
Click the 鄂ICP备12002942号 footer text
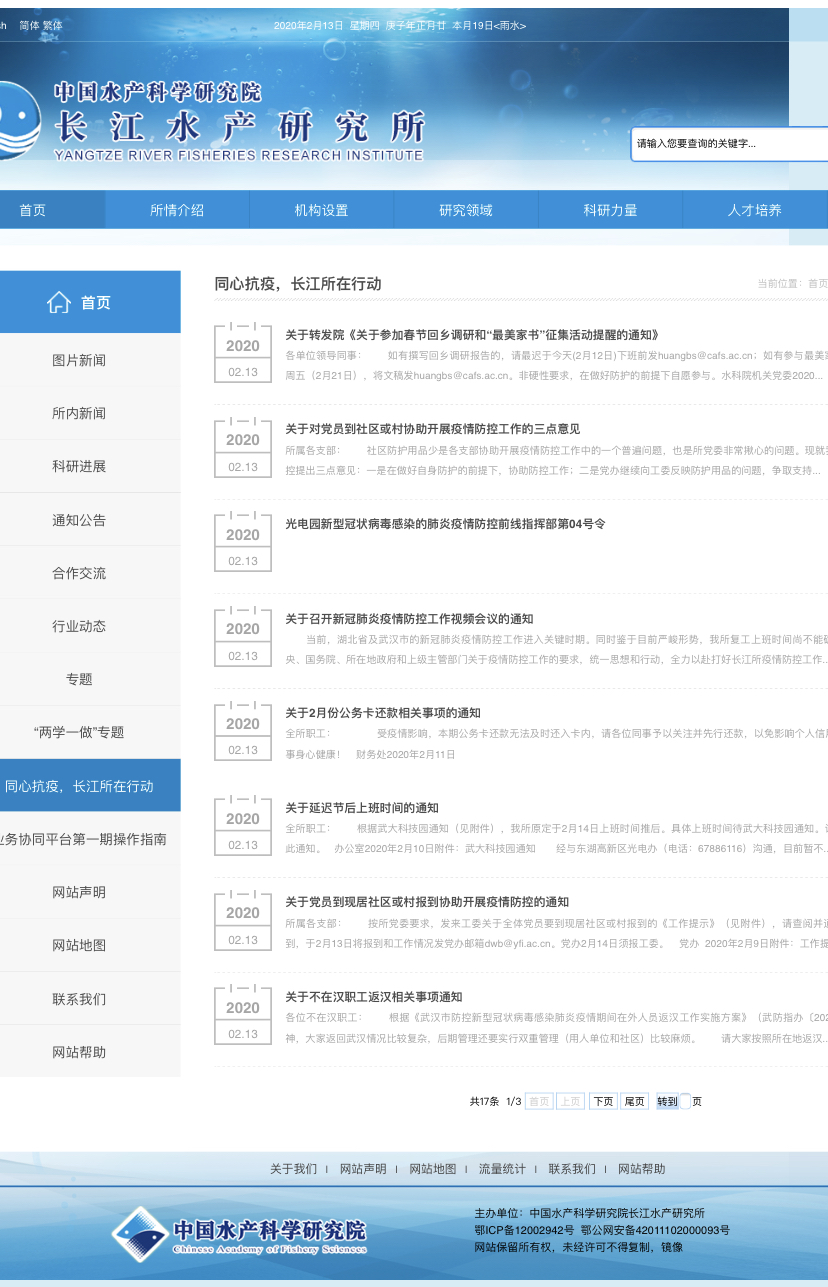click(524, 1230)
